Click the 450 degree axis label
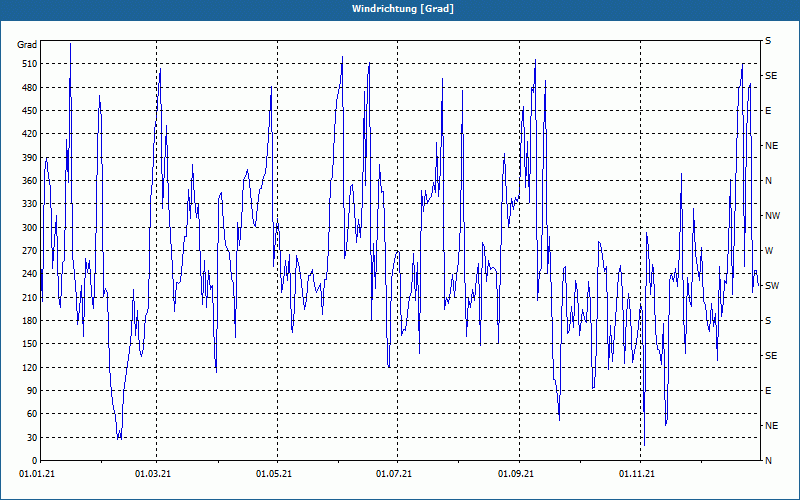The height and width of the screenshot is (500, 800). (x=30, y=111)
